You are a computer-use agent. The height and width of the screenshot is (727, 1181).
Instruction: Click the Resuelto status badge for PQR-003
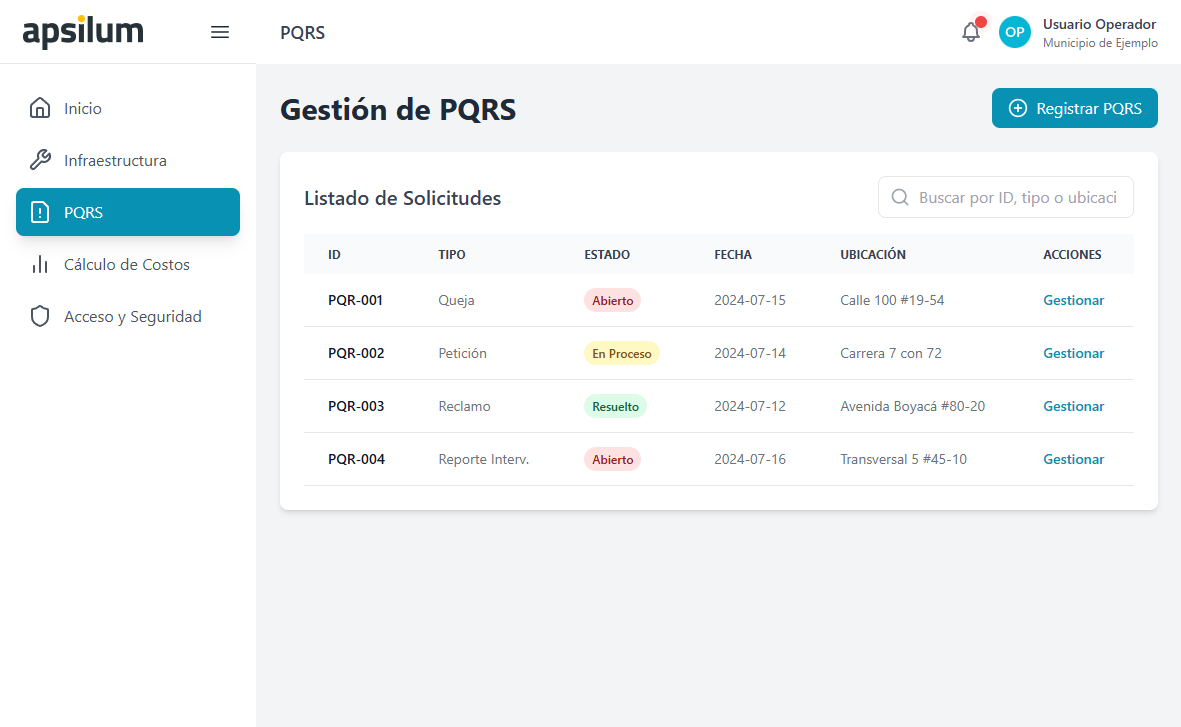[x=615, y=406]
